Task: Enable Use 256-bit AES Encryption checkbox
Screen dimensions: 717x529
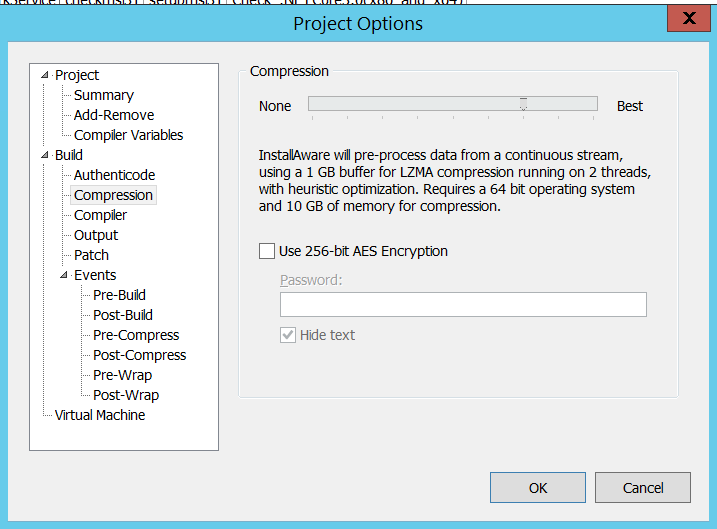Action: (x=267, y=251)
